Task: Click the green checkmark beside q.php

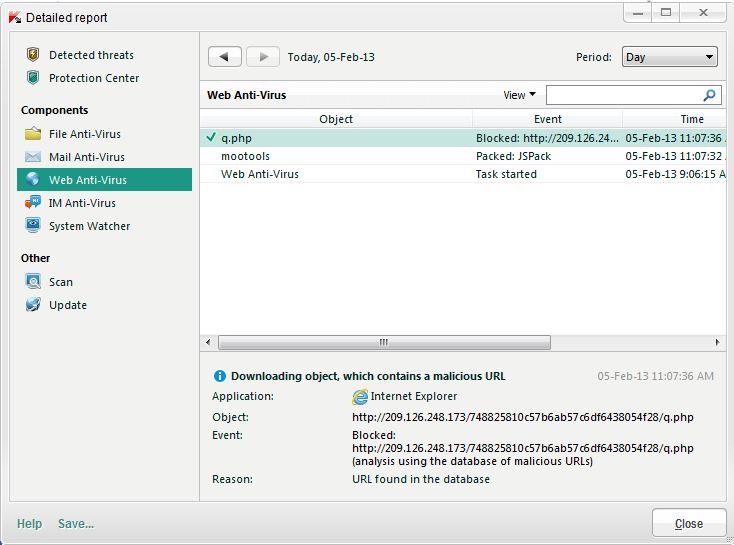Action: [211, 137]
